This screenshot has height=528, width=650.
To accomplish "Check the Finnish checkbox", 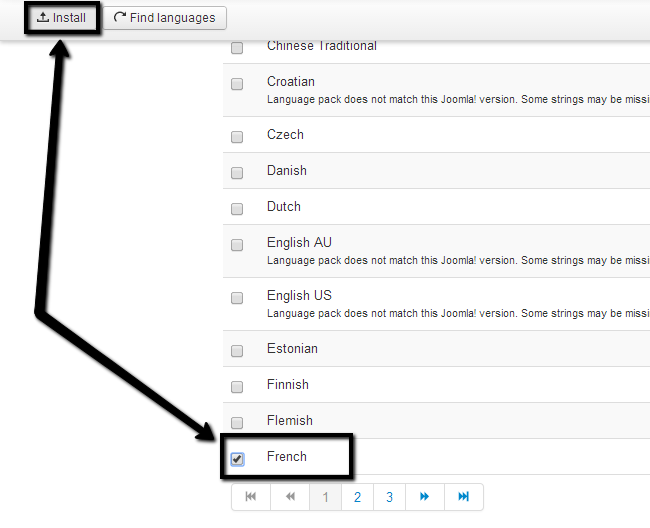I will (237, 387).
